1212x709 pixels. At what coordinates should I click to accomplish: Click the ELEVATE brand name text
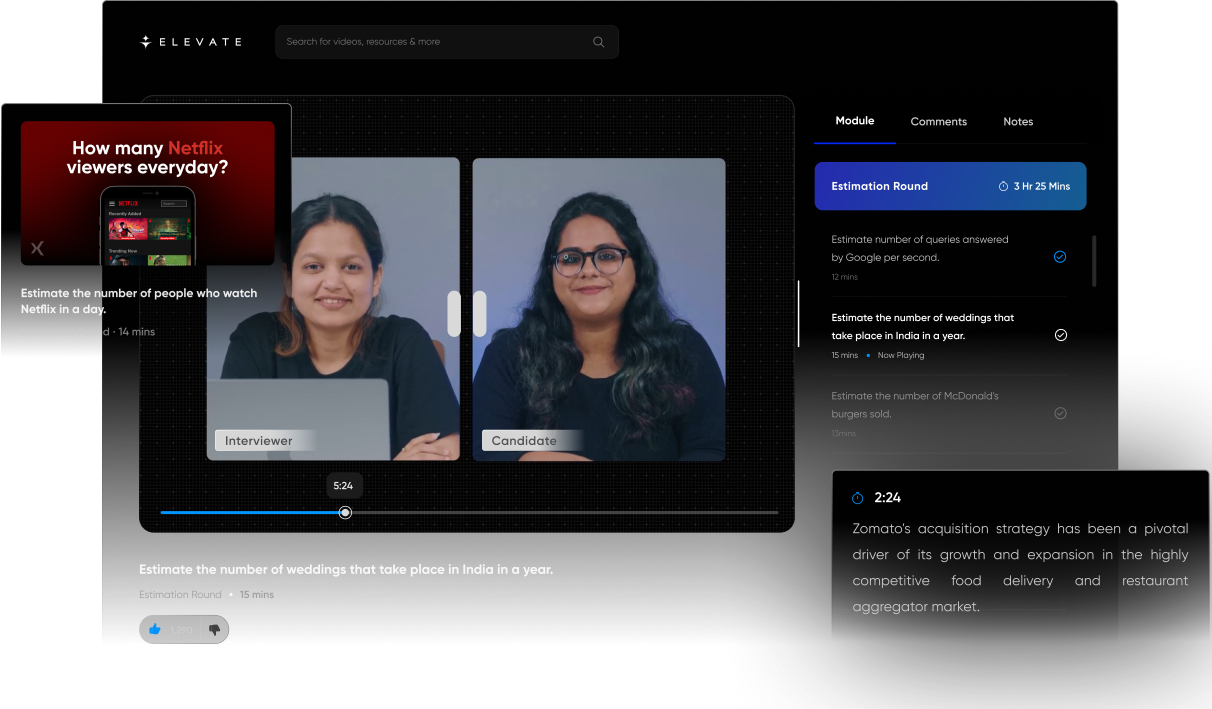(x=200, y=42)
